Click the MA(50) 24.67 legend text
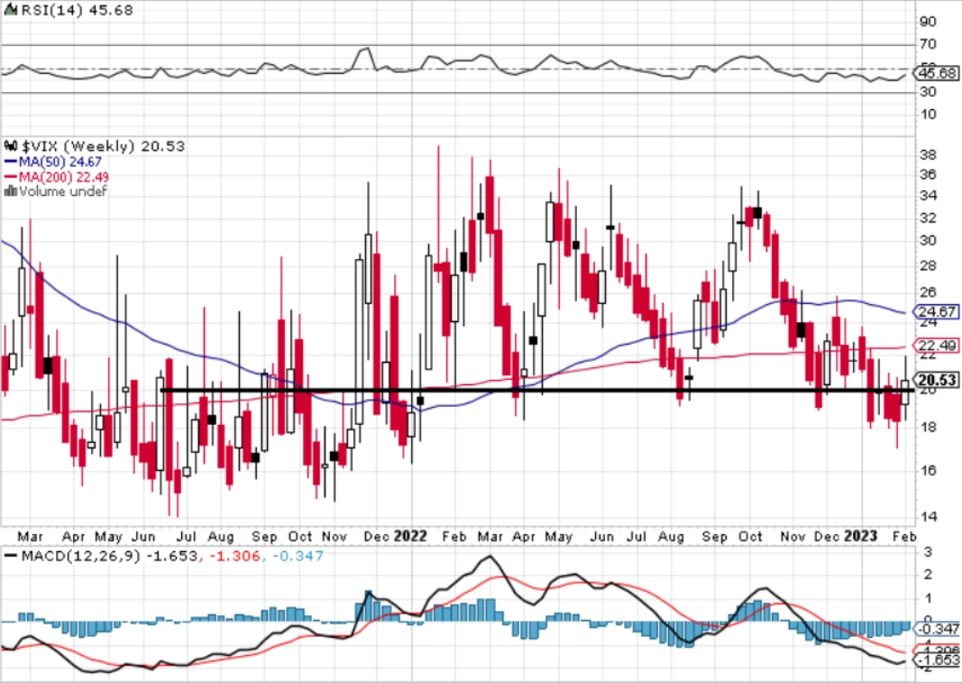This screenshot has height=683, width=962. (60, 162)
